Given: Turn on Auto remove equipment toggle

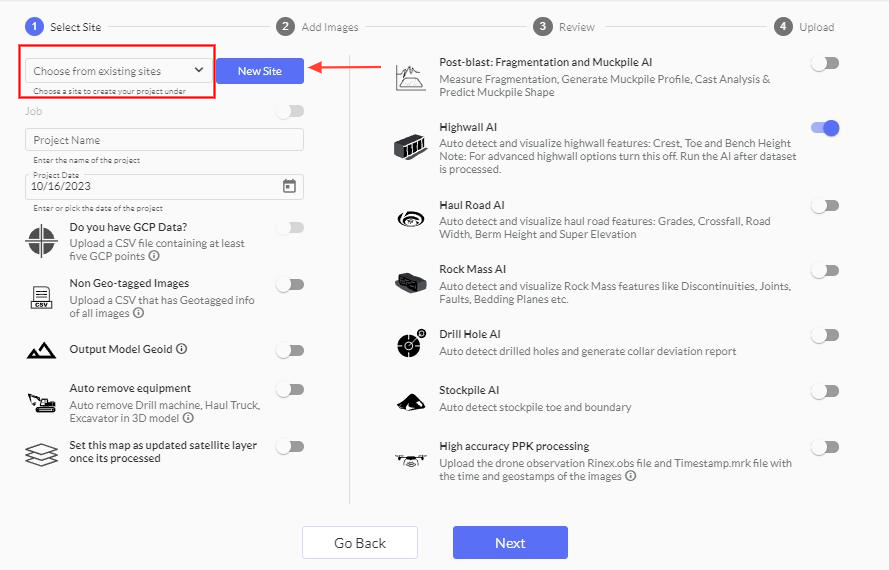Looking at the screenshot, I should tap(290, 390).
